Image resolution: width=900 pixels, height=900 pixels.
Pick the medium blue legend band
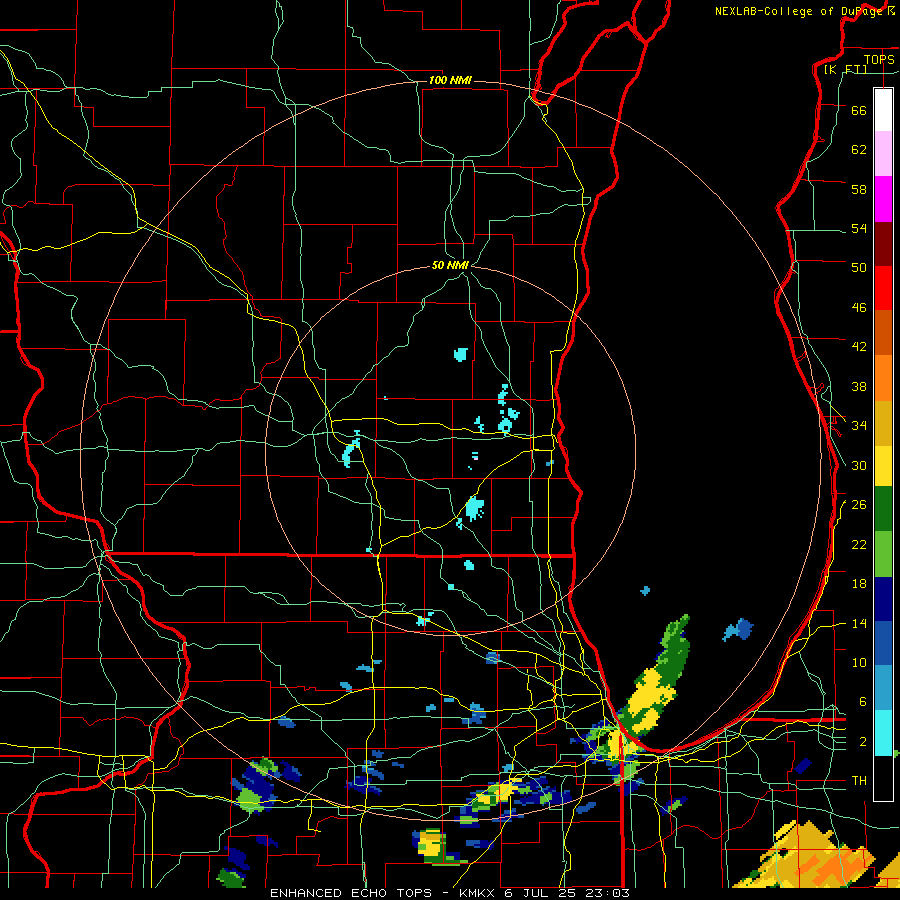[x=883, y=644]
